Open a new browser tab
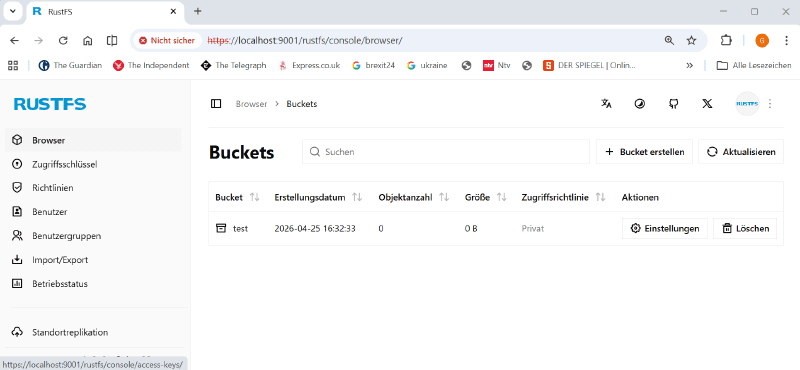Screen dimensions: 800x370 (x=198, y=11)
